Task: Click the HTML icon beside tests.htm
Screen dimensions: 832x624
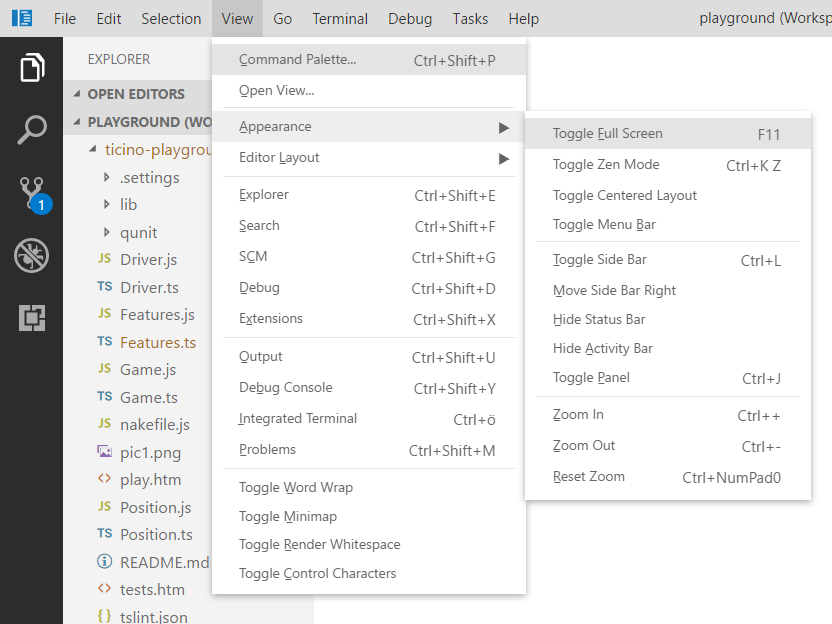Action: tap(105, 588)
